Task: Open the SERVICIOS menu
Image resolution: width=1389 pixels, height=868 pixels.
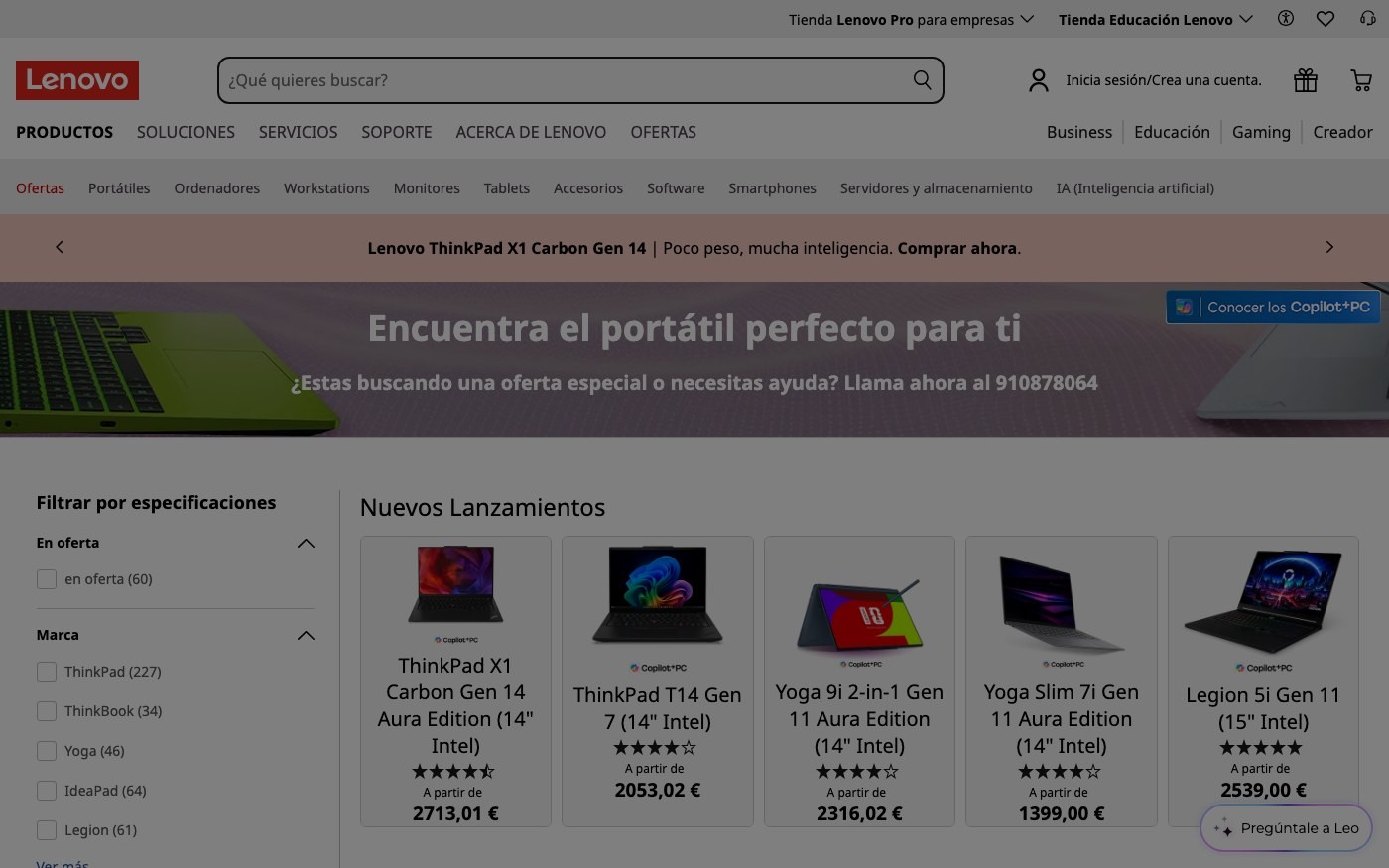Action: coord(298,132)
